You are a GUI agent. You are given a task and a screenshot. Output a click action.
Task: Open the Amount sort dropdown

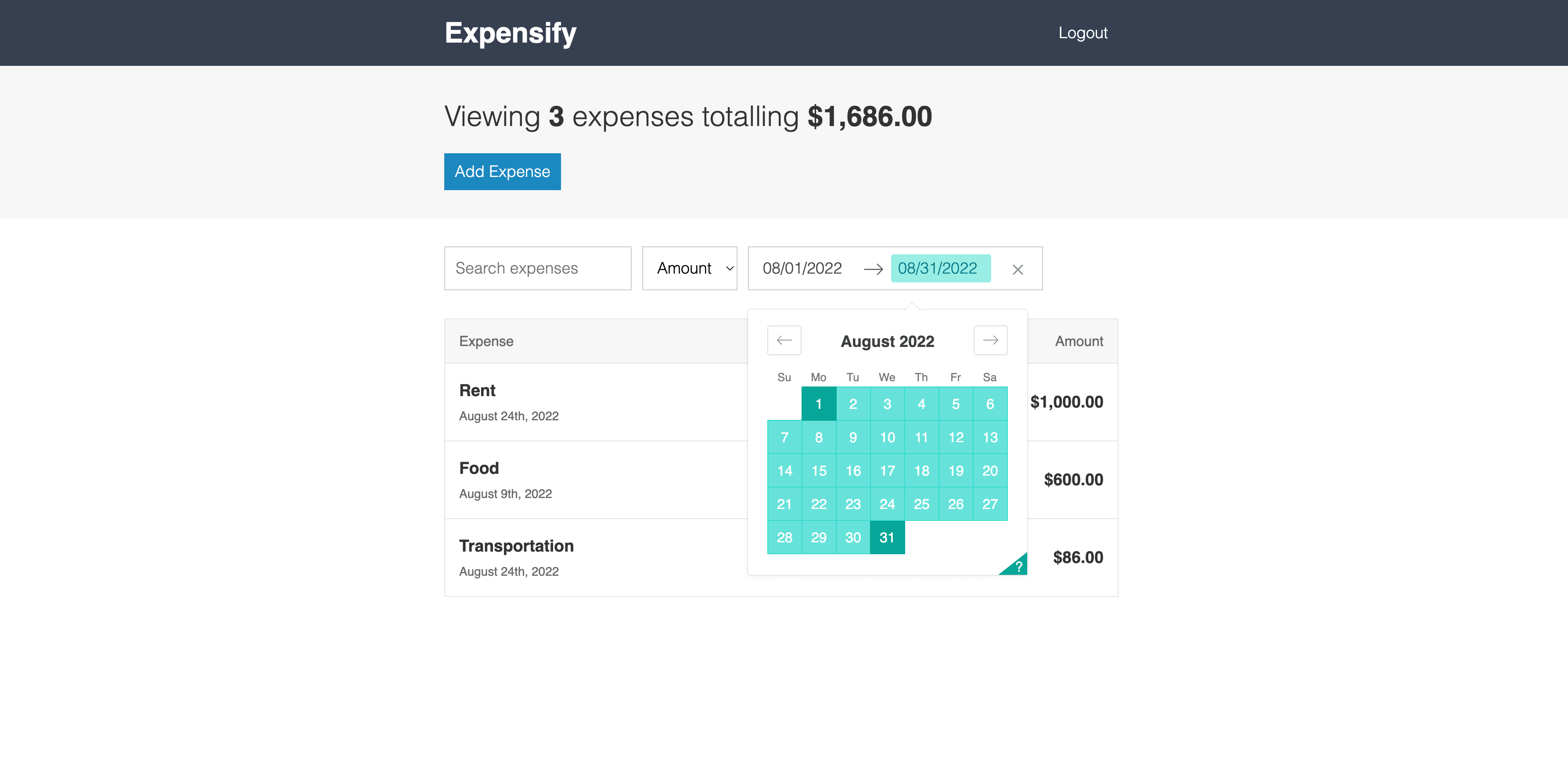(x=690, y=268)
